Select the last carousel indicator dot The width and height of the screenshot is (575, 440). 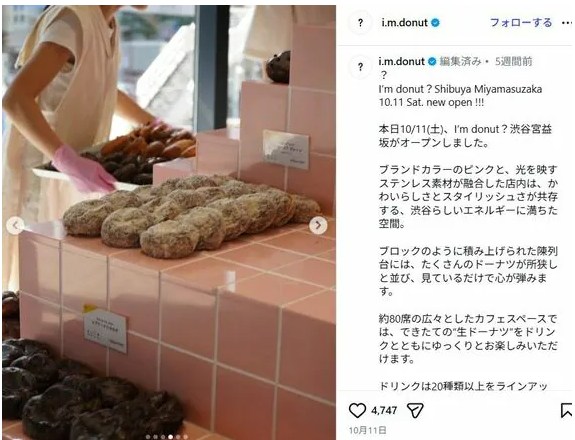pyautogui.click(x=186, y=437)
